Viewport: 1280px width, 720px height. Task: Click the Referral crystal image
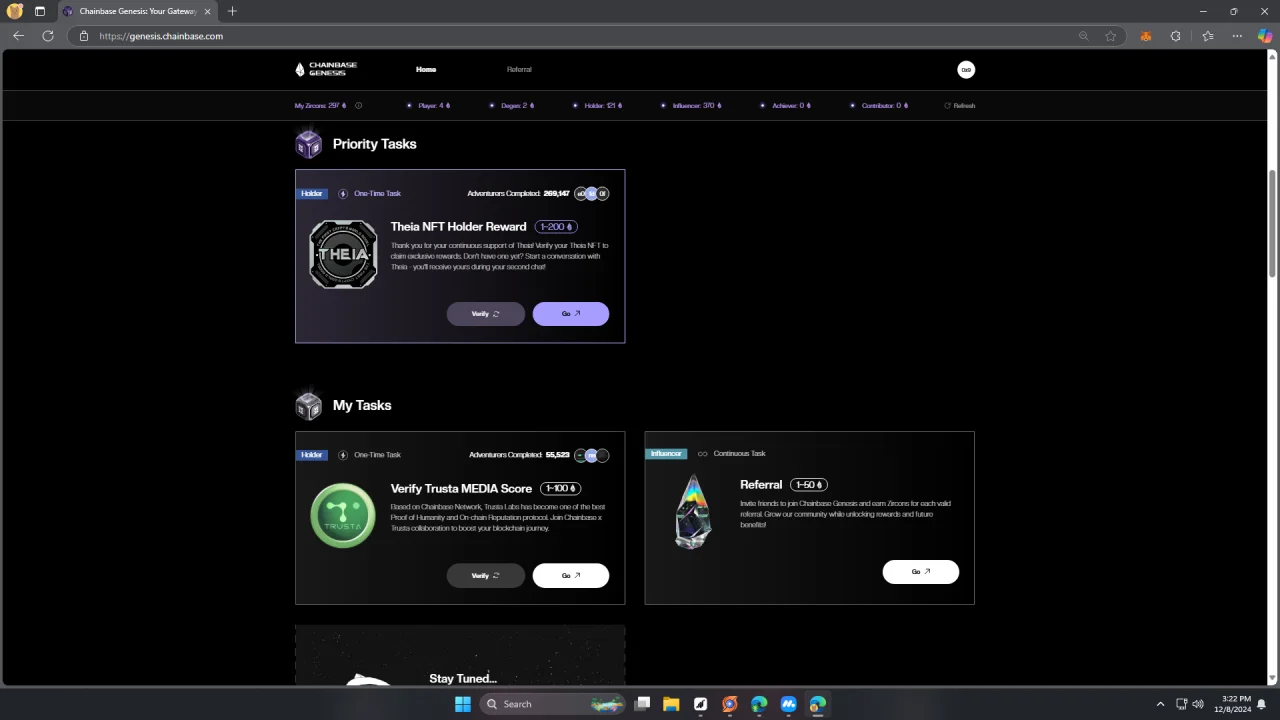point(692,511)
